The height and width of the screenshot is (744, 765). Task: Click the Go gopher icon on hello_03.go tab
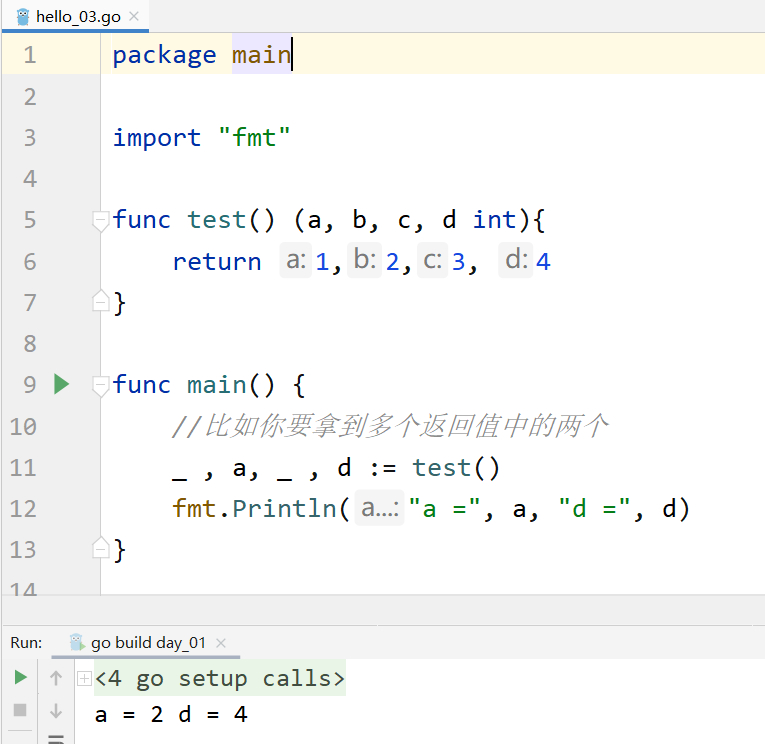click(x=23, y=16)
